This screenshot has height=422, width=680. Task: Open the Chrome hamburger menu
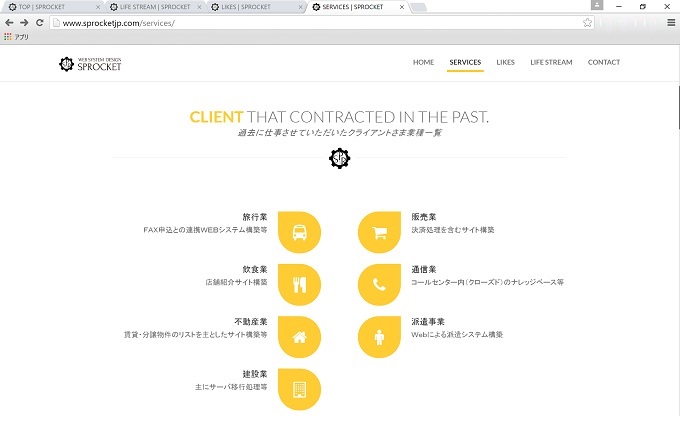670,22
